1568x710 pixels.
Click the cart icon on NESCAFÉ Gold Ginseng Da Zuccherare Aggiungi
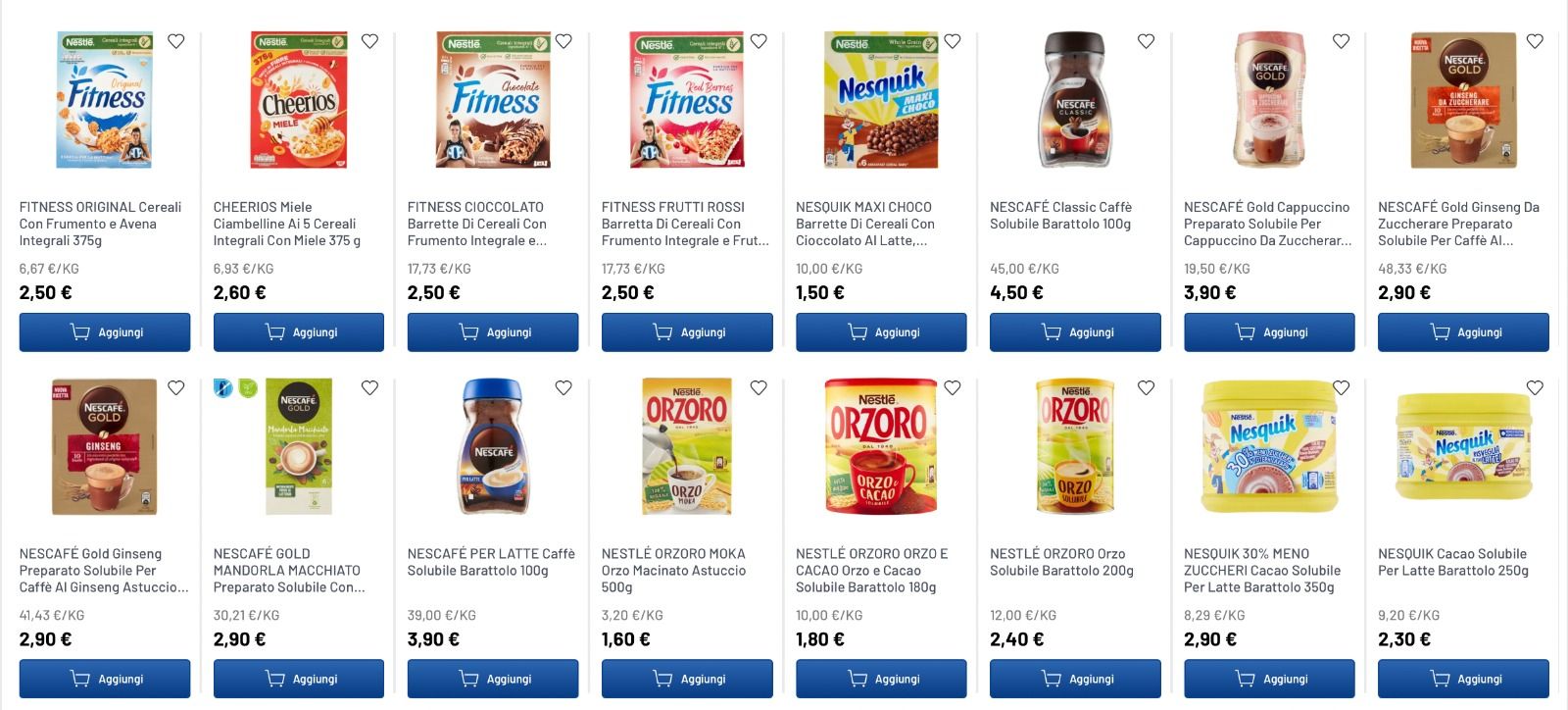point(1437,331)
